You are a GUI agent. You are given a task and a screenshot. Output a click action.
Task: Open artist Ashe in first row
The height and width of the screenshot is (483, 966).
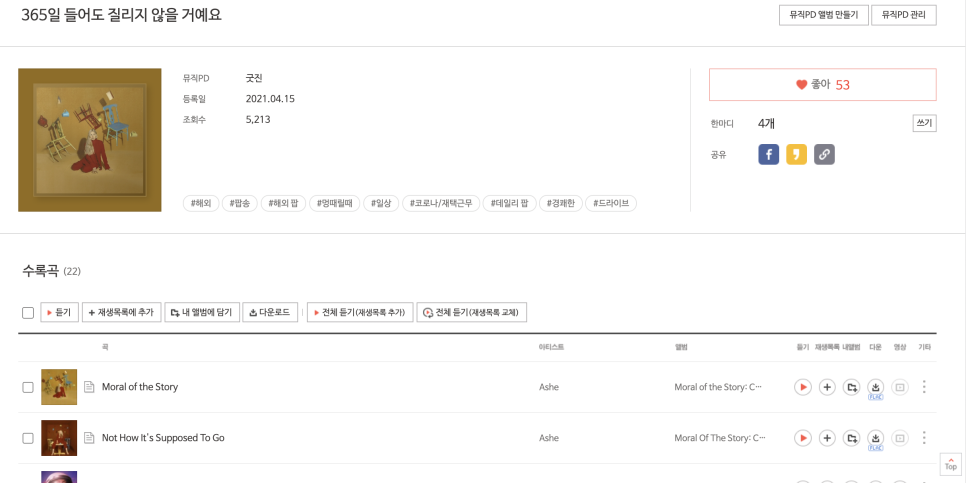pyautogui.click(x=549, y=387)
